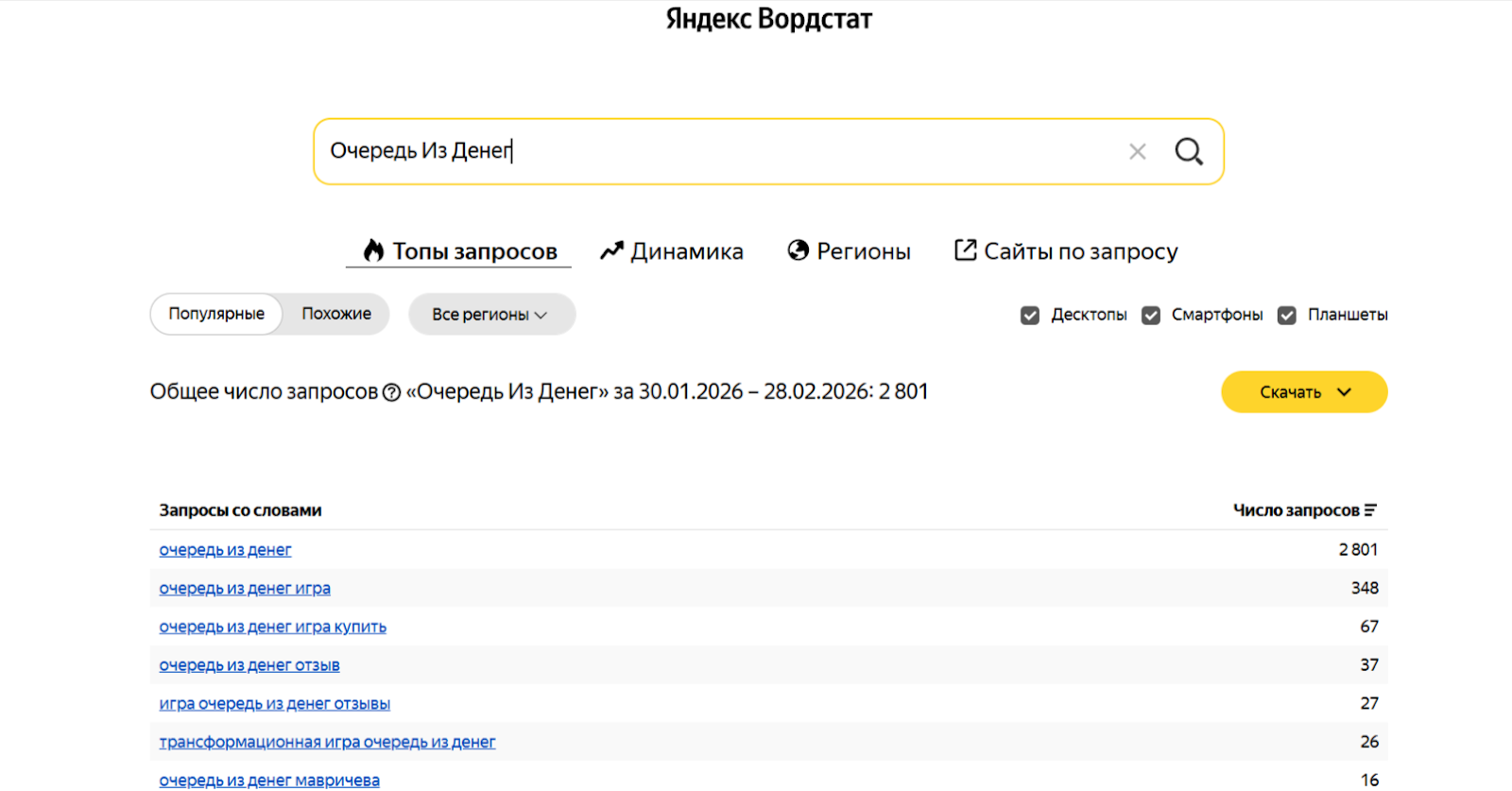
Task: Uncheck the Планшеты checkbox
Action: (x=1287, y=315)
